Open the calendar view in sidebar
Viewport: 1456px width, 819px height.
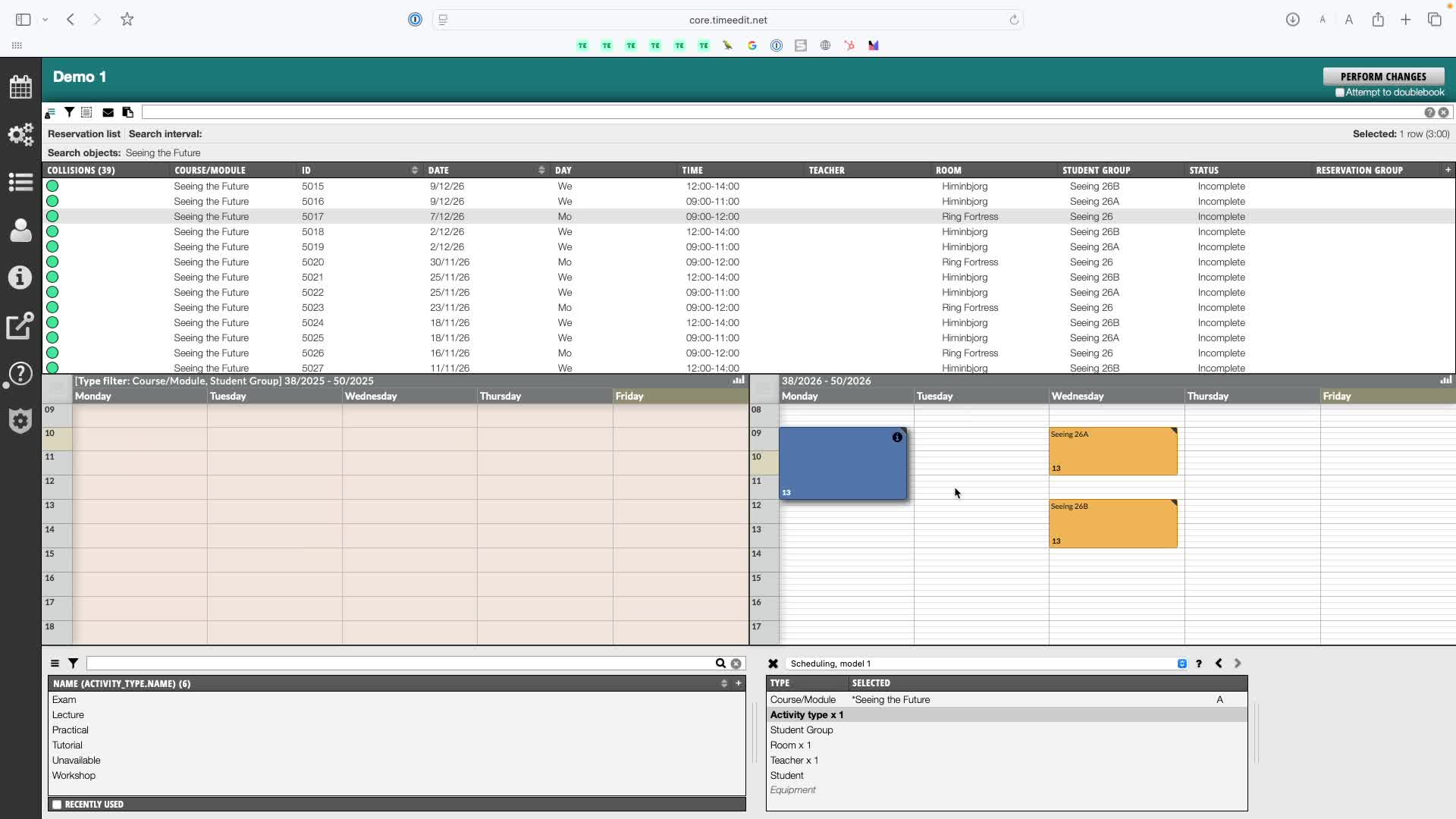20,86
